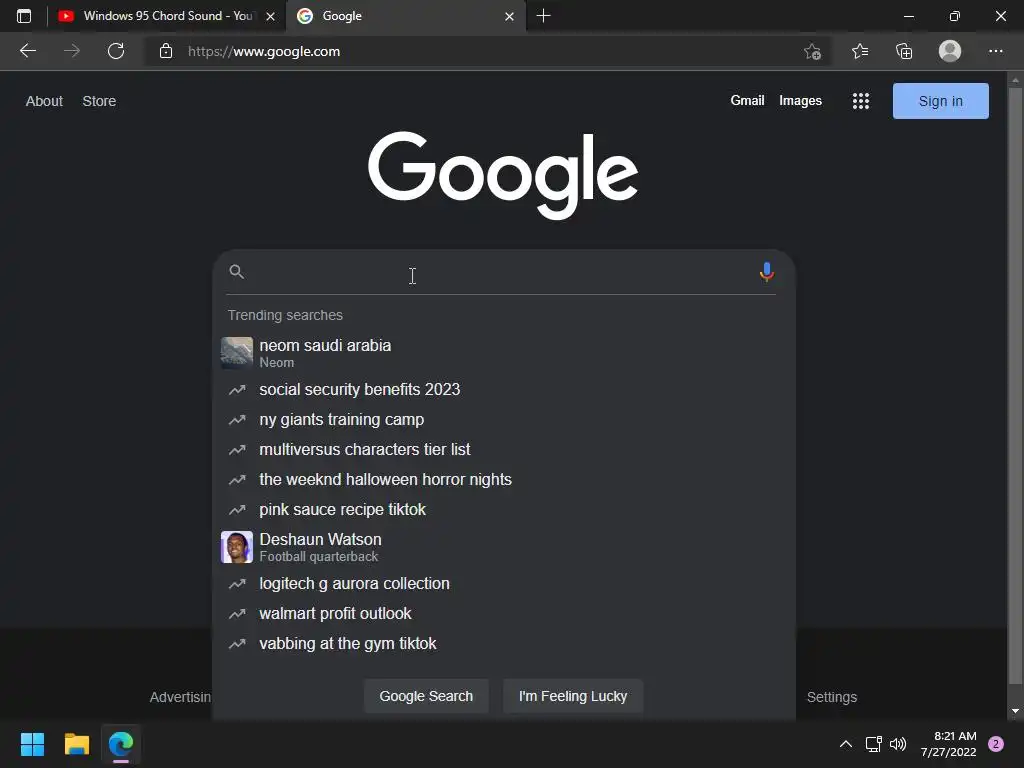Open the volume tray icon

click(899, 744)
